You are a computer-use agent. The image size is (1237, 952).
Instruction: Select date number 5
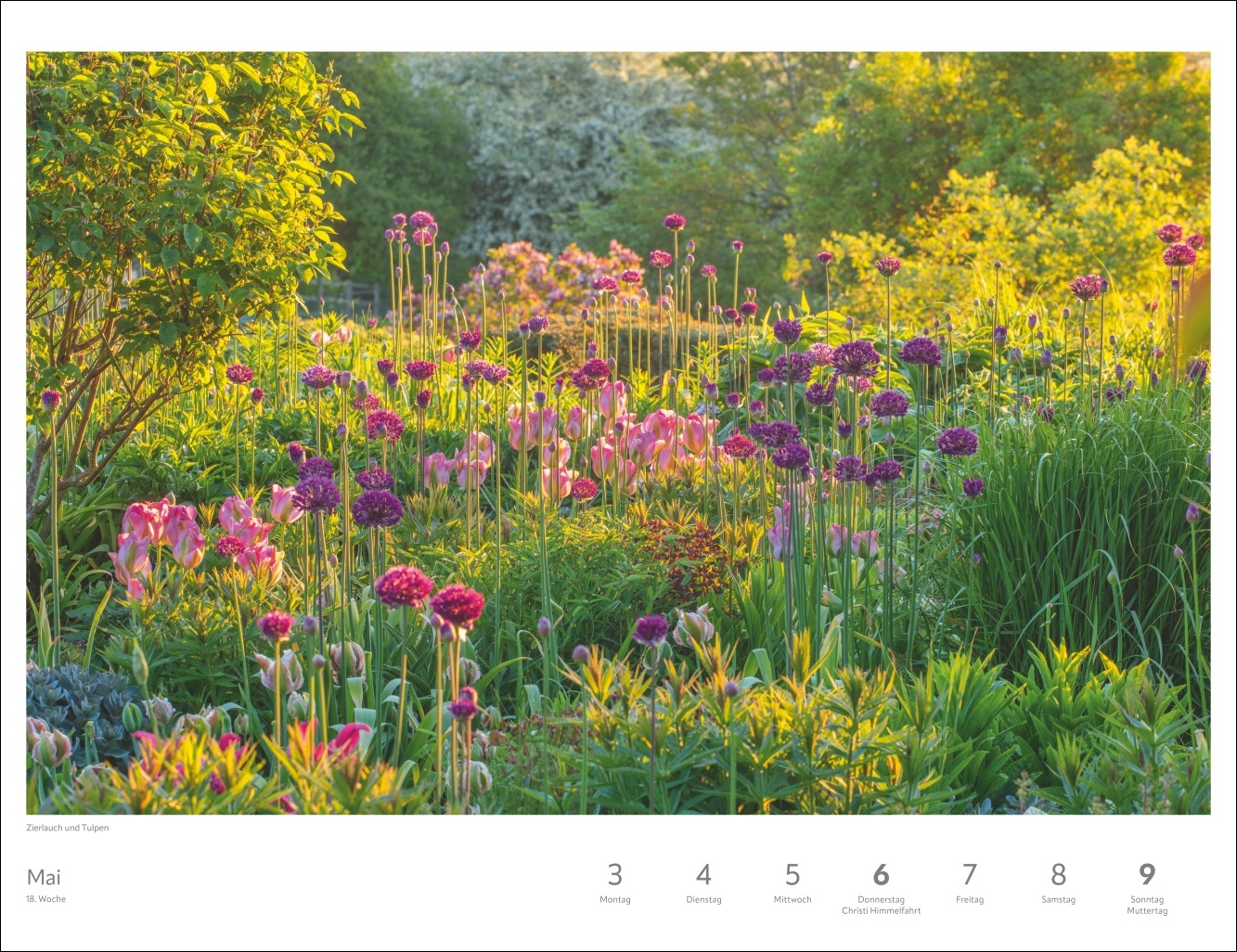click(x=792, y=875)
